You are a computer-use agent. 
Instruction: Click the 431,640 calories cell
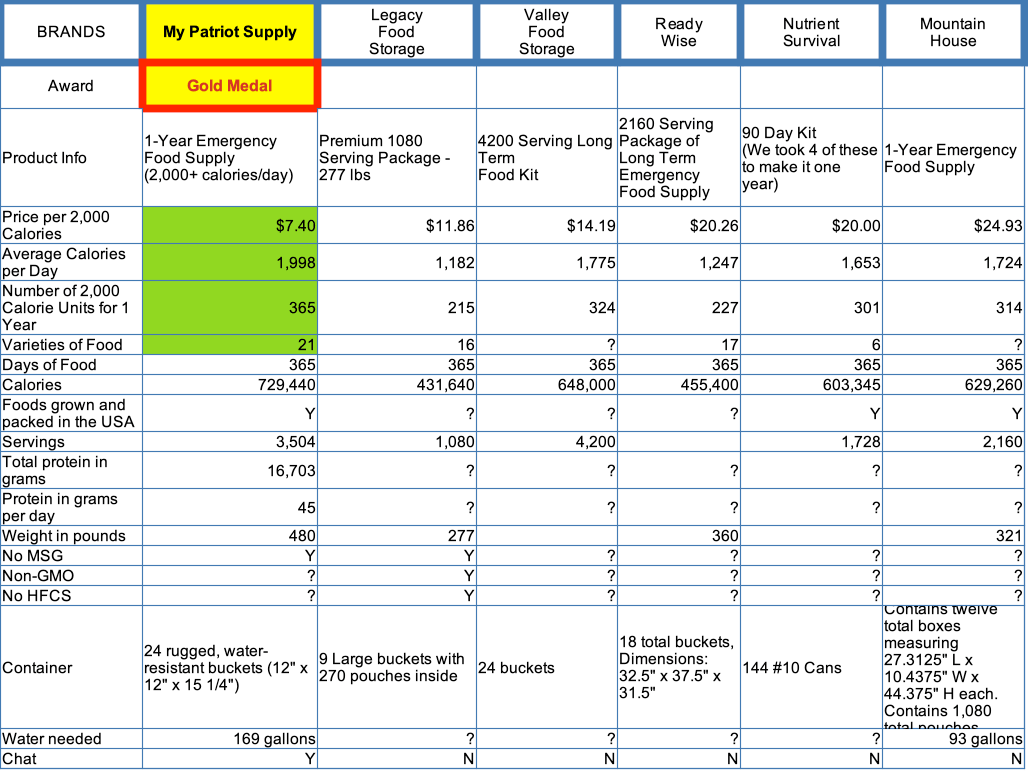[x=397, y=385]
